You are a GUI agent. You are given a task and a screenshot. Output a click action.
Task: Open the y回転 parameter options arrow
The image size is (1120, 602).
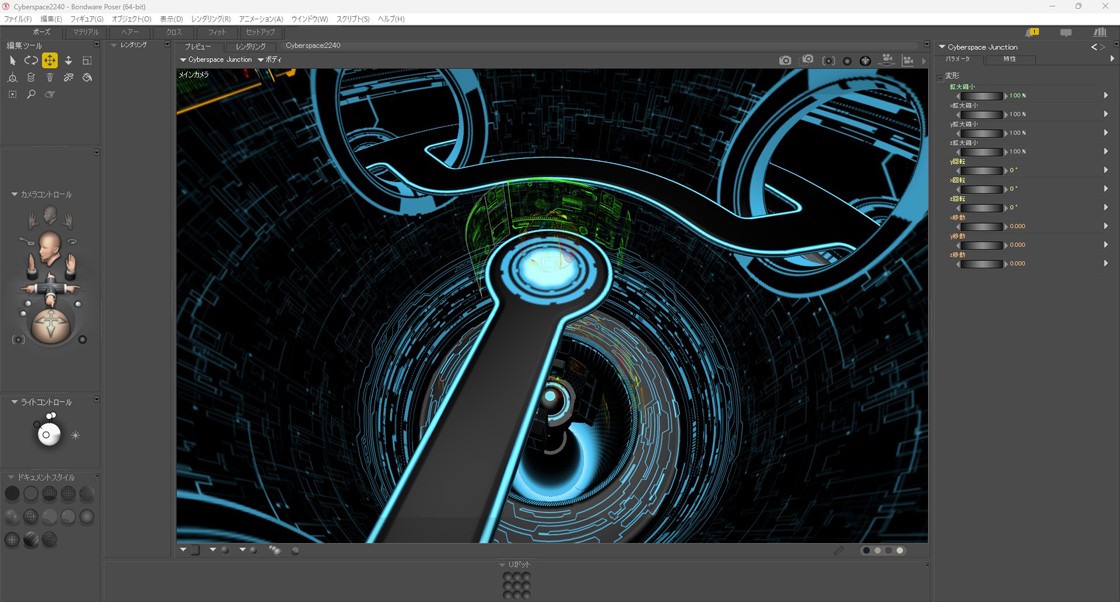point(1106,170)
